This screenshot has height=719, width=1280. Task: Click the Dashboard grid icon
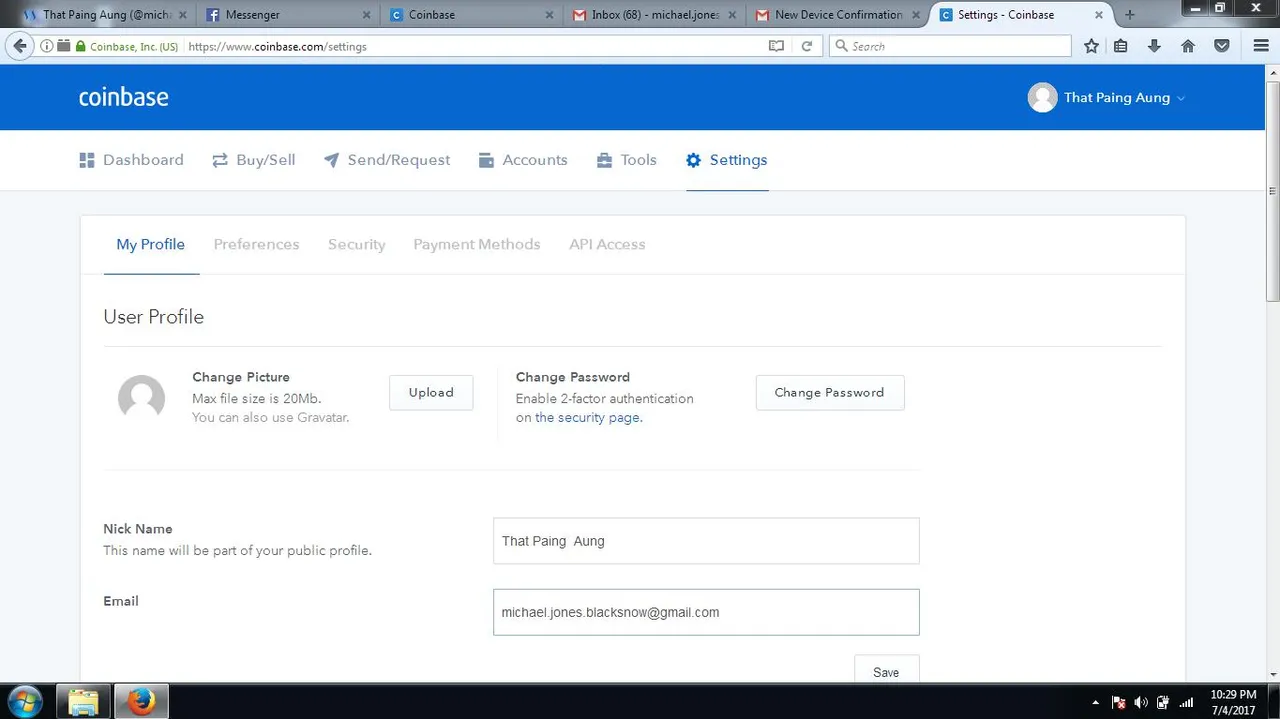87,160
